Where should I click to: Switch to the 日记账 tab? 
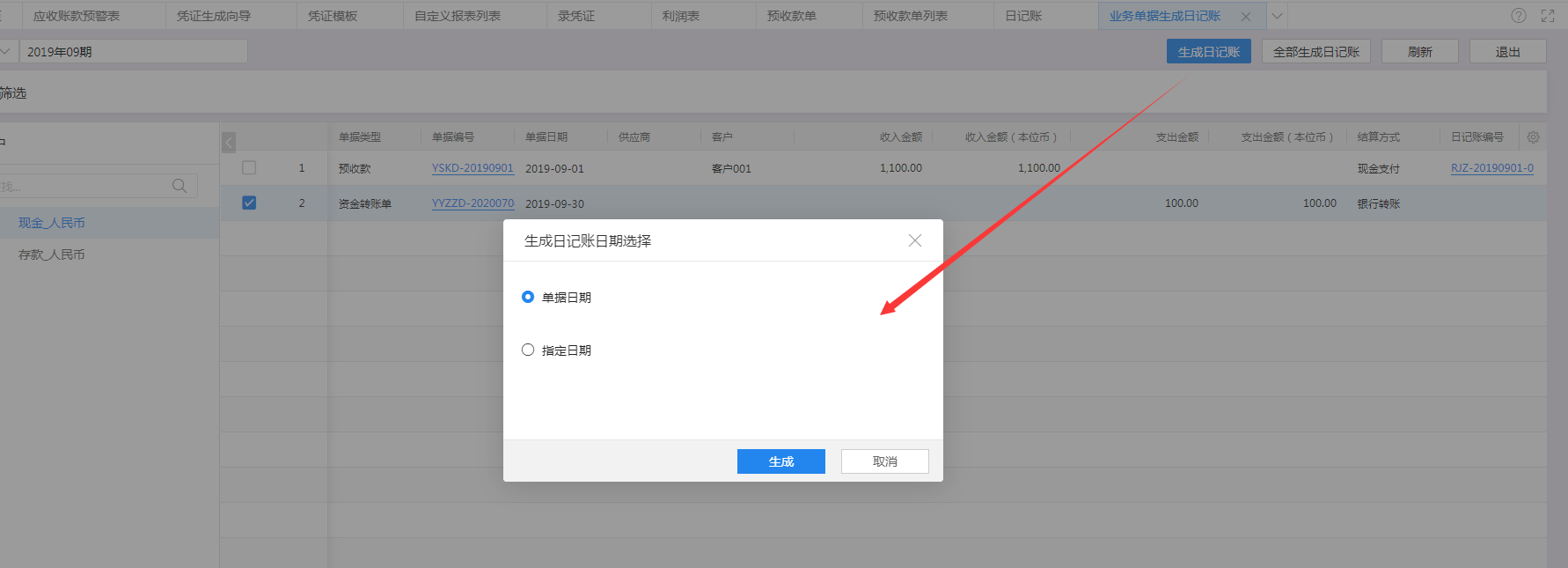1023,16
